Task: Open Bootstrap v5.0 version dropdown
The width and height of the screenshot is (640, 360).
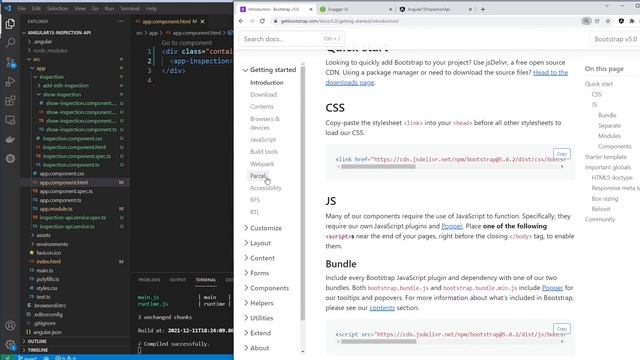Action: click(x=615, y=39)
